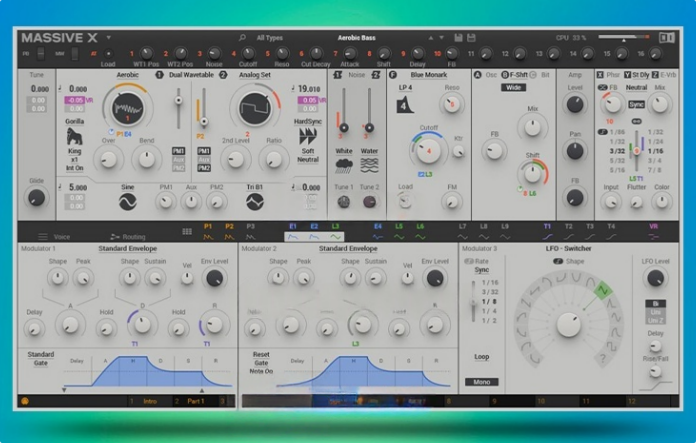
Task: Open the Blue Monark filter type menu
Action: click(x=428, y=75)
